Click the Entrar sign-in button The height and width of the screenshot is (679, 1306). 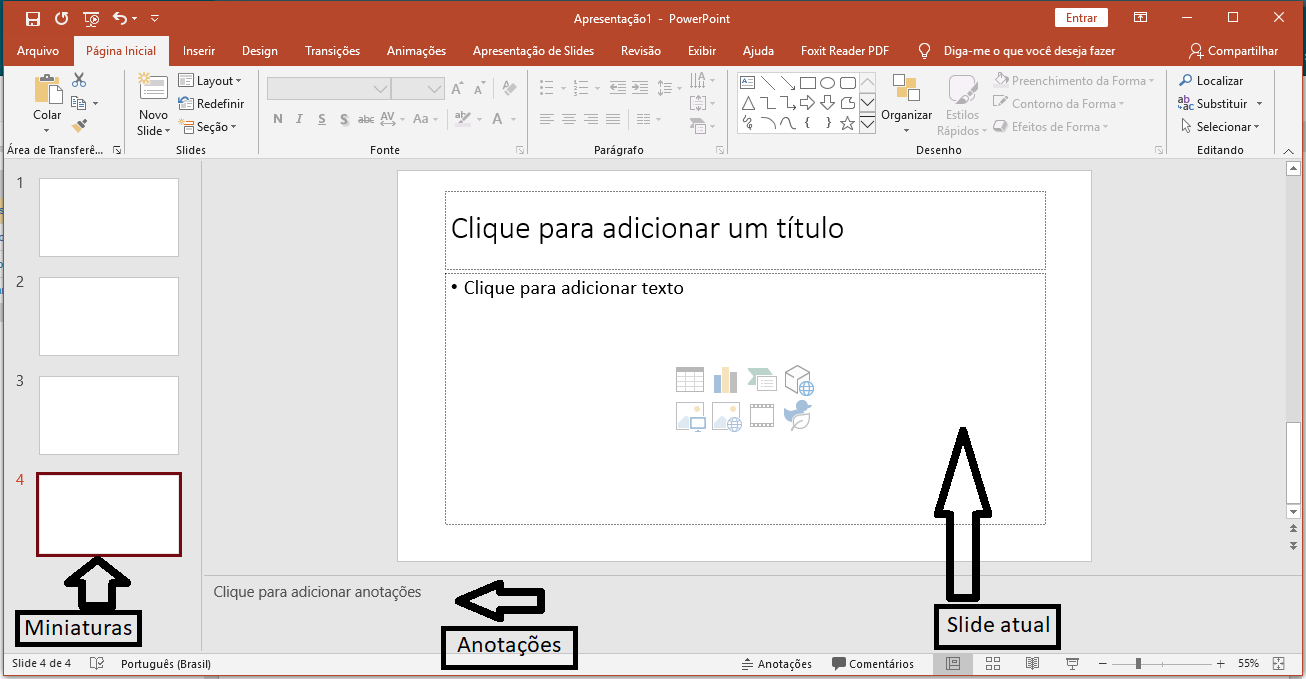point(1081,18)
